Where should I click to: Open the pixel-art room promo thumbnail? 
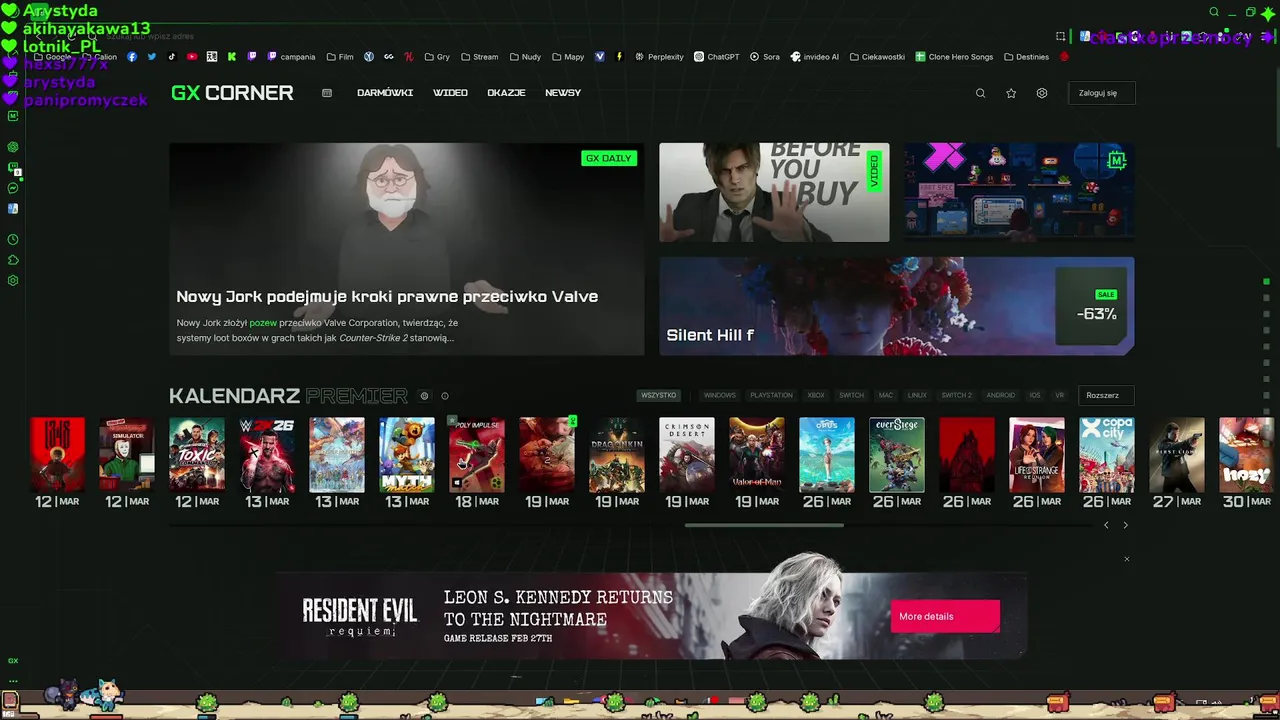[1019, 192]
